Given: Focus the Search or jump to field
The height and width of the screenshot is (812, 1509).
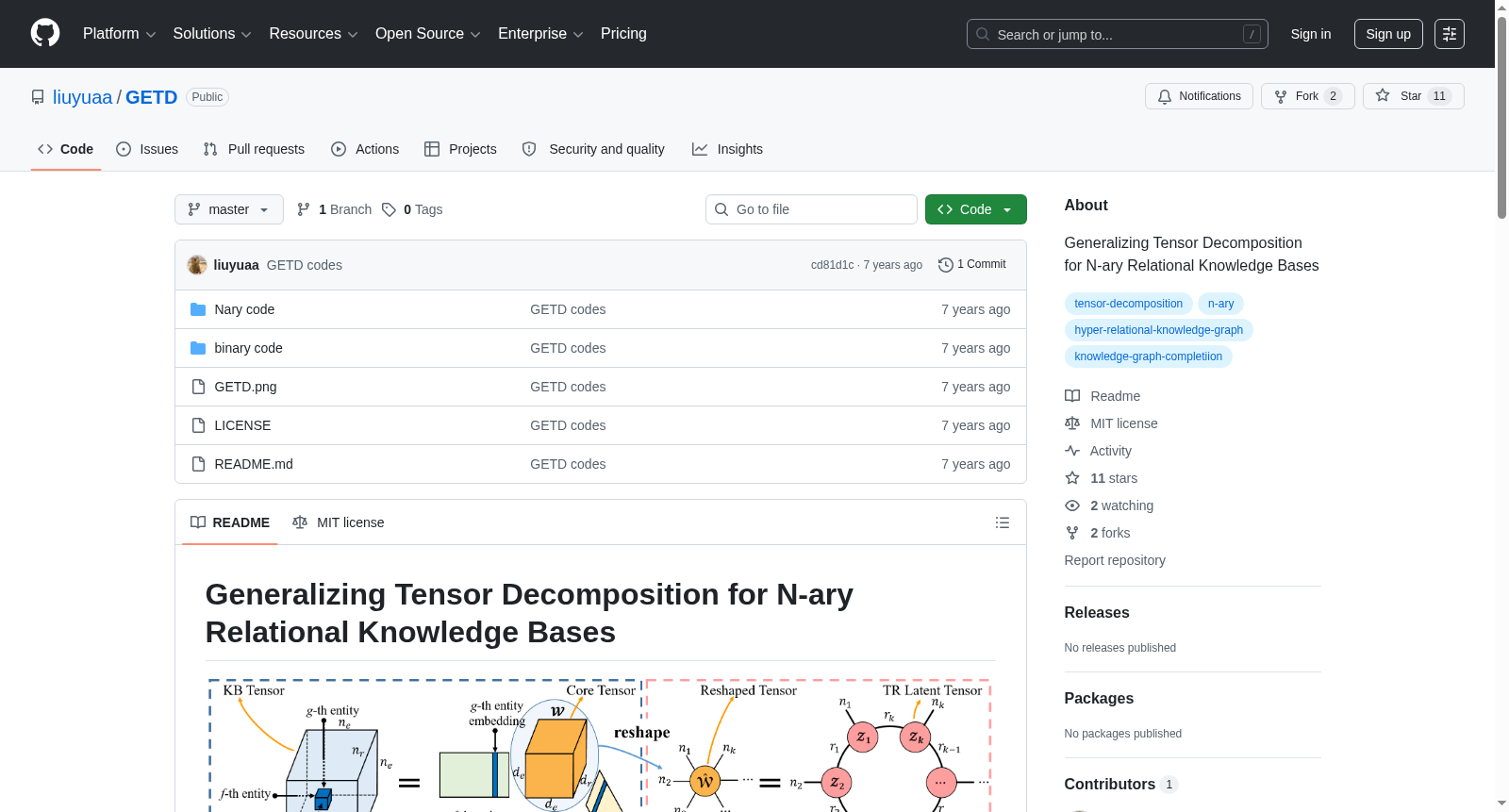Looking at the screenshot, I should point(1118,34).
